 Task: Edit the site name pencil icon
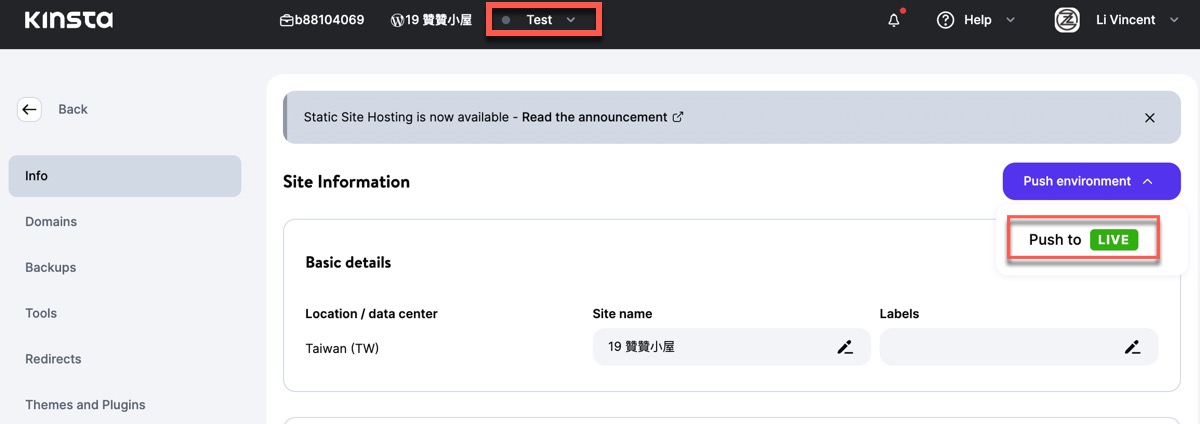pos(845,347)
